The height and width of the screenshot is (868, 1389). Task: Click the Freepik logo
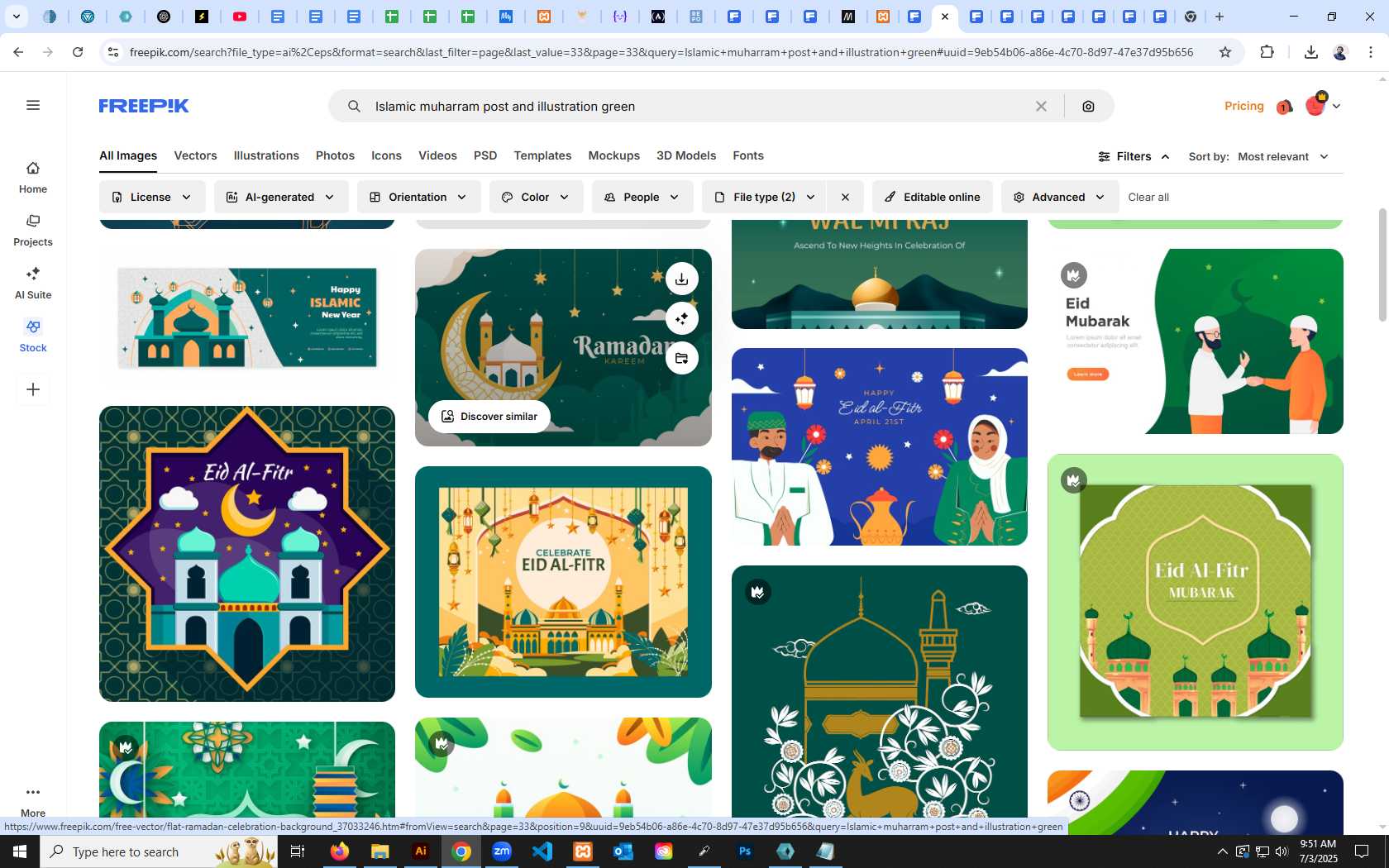pyautogui.click(x=144, y=106)
